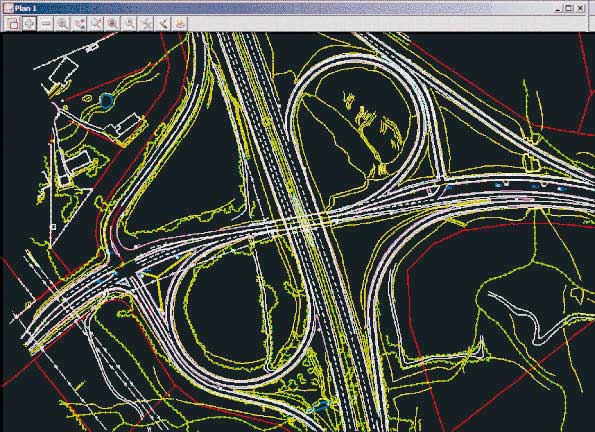Close the Plan 1 window

pyautogui.click(x=580, y=8)
